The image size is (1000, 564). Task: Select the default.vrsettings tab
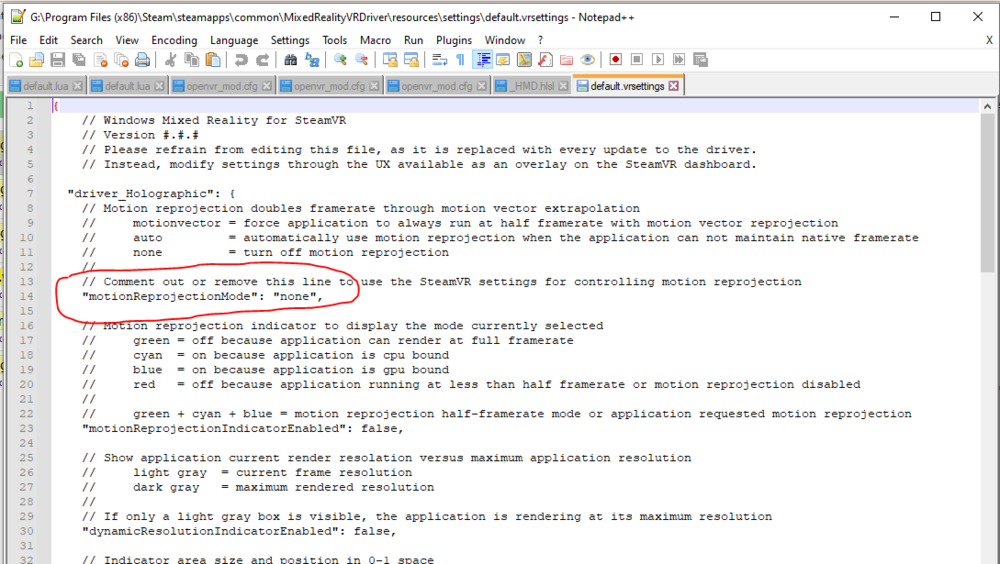click(x=628, y=86)
